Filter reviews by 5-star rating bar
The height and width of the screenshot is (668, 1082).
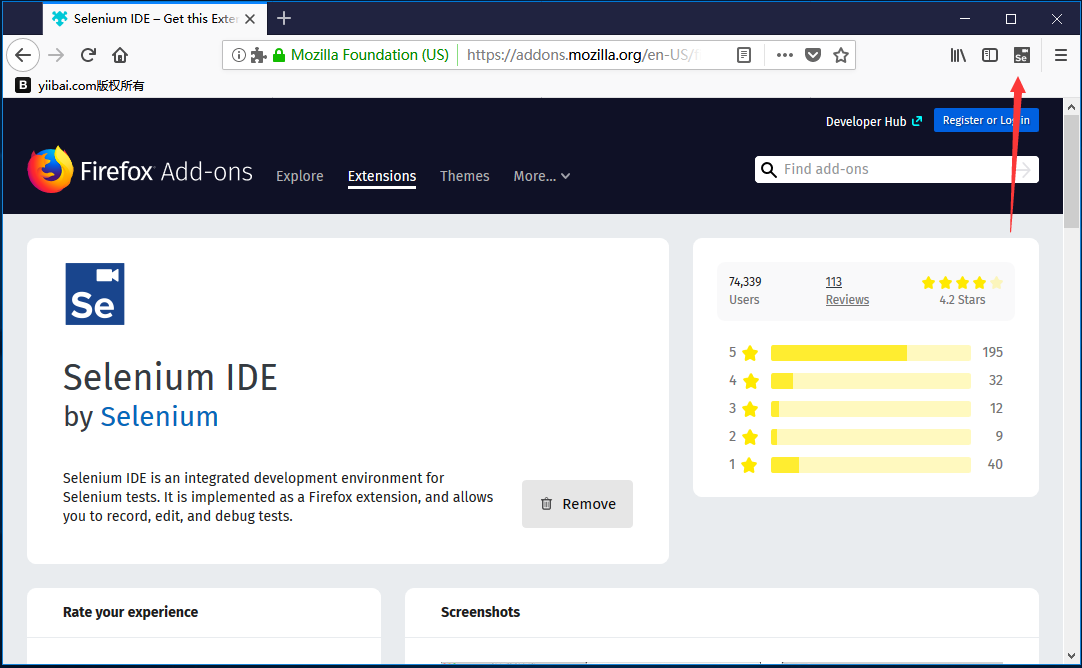(x=870, y=353)
